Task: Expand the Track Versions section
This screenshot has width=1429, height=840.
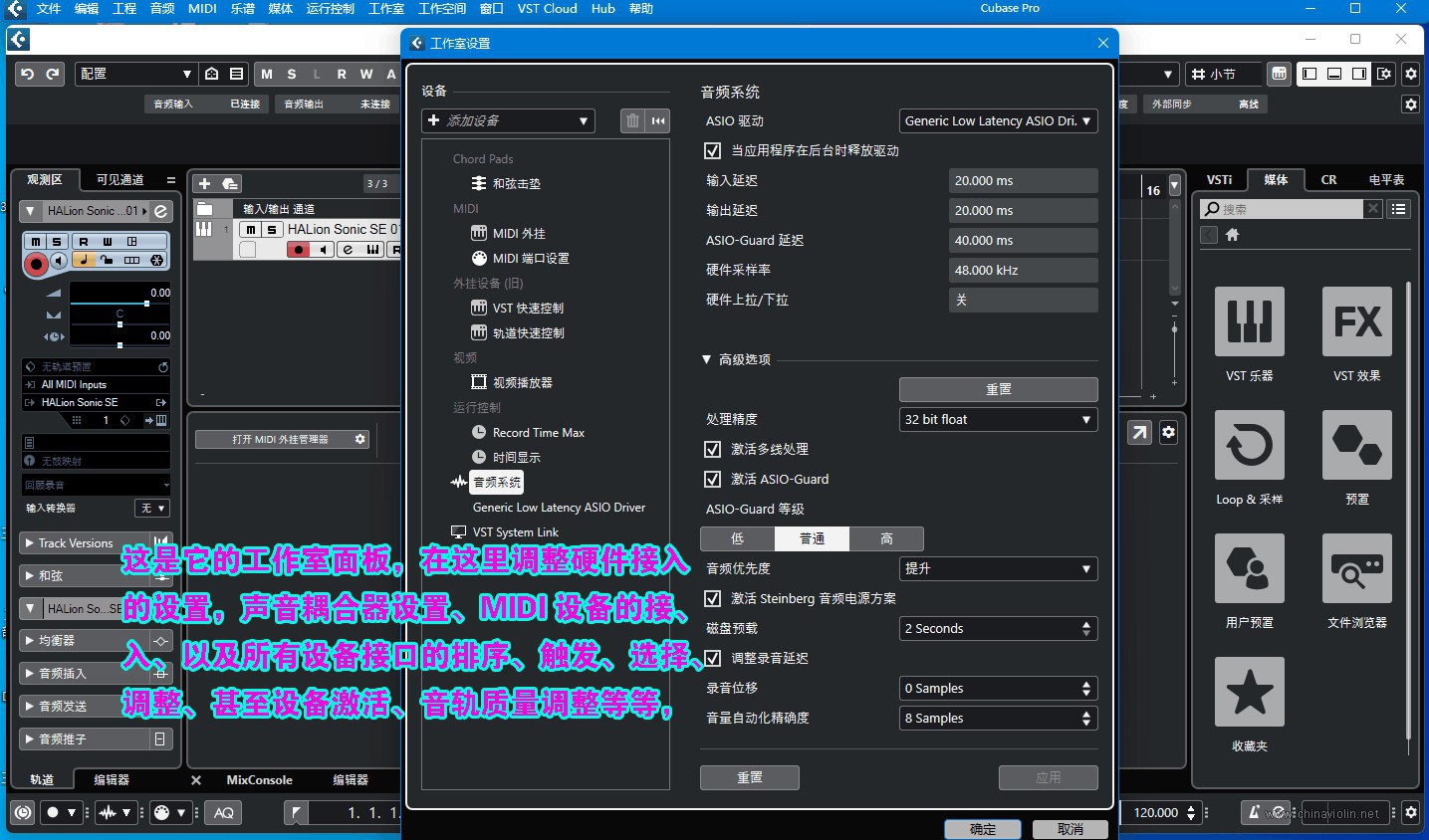Action: (x=29, y=543)
